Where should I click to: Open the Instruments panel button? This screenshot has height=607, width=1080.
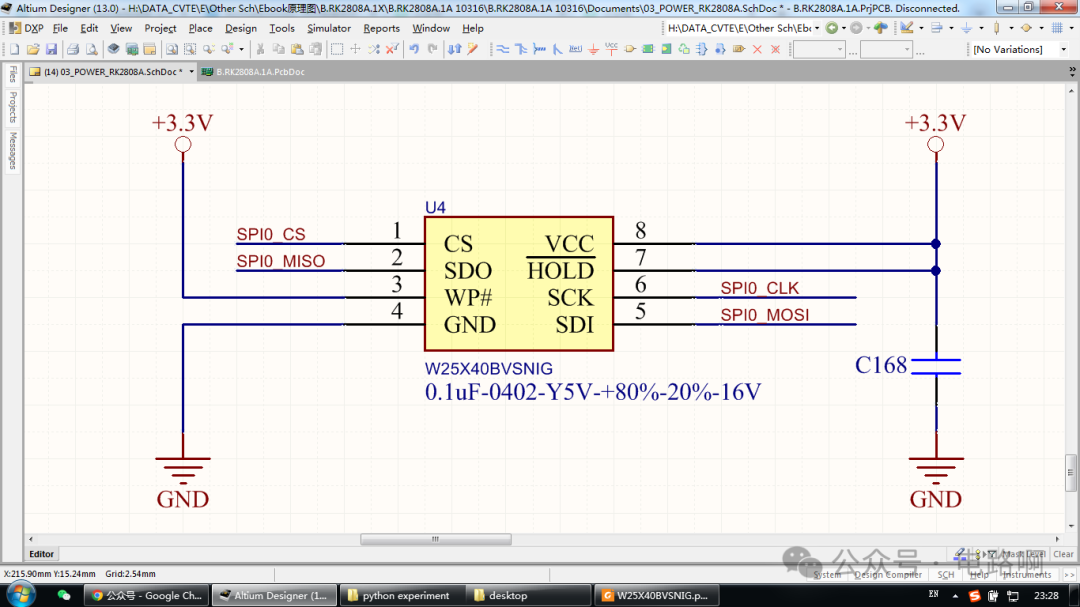pyautogui.click(x=1027, y=575)
